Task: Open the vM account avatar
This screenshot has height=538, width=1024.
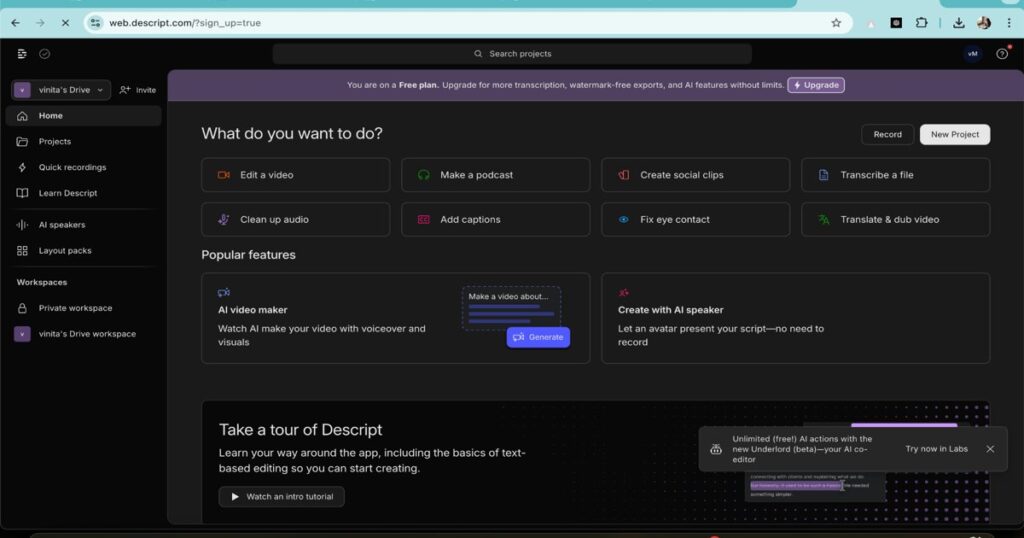Action: pyautogui.click(x=972, y=54)
